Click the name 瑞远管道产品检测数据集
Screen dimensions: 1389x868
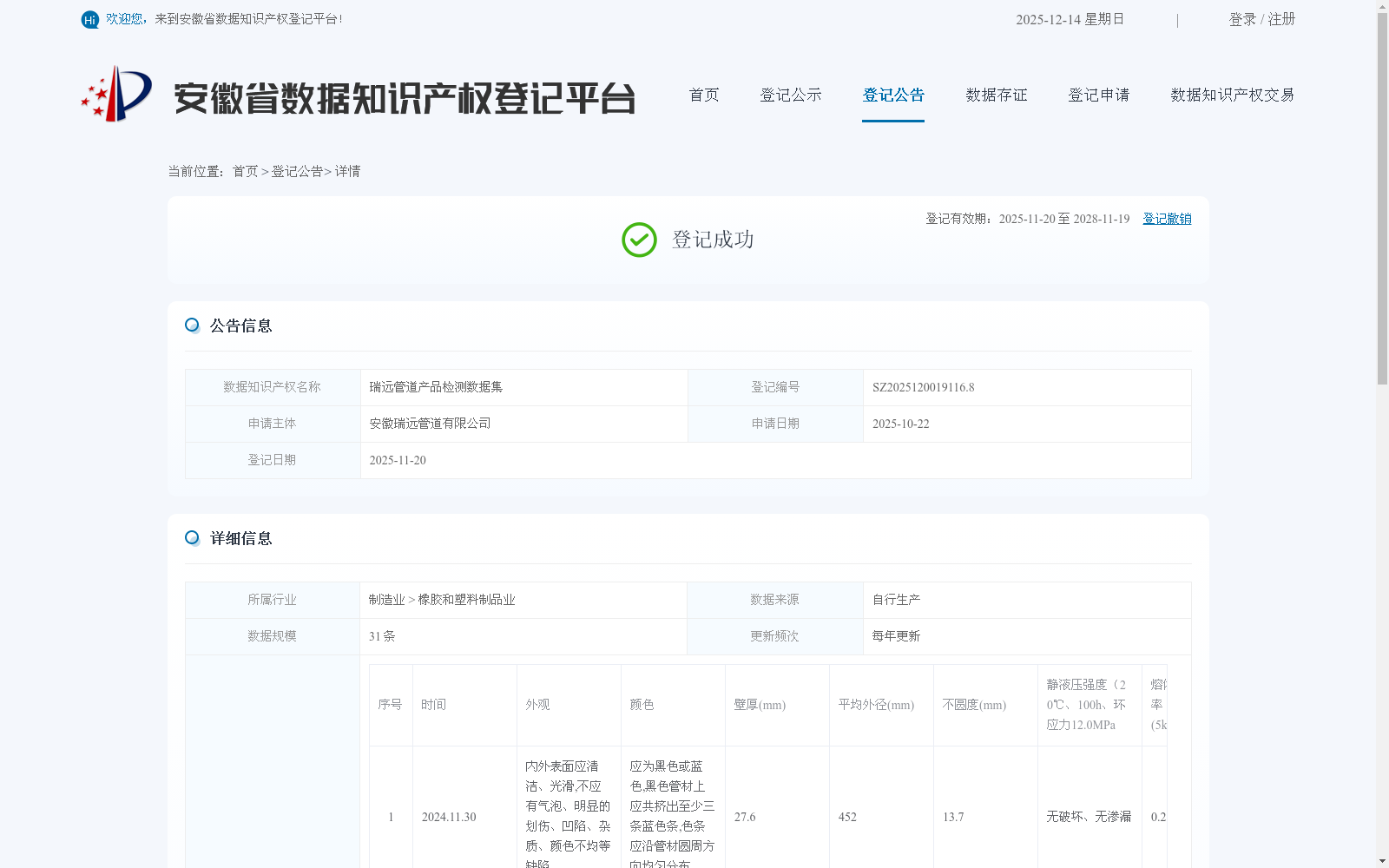436,387
